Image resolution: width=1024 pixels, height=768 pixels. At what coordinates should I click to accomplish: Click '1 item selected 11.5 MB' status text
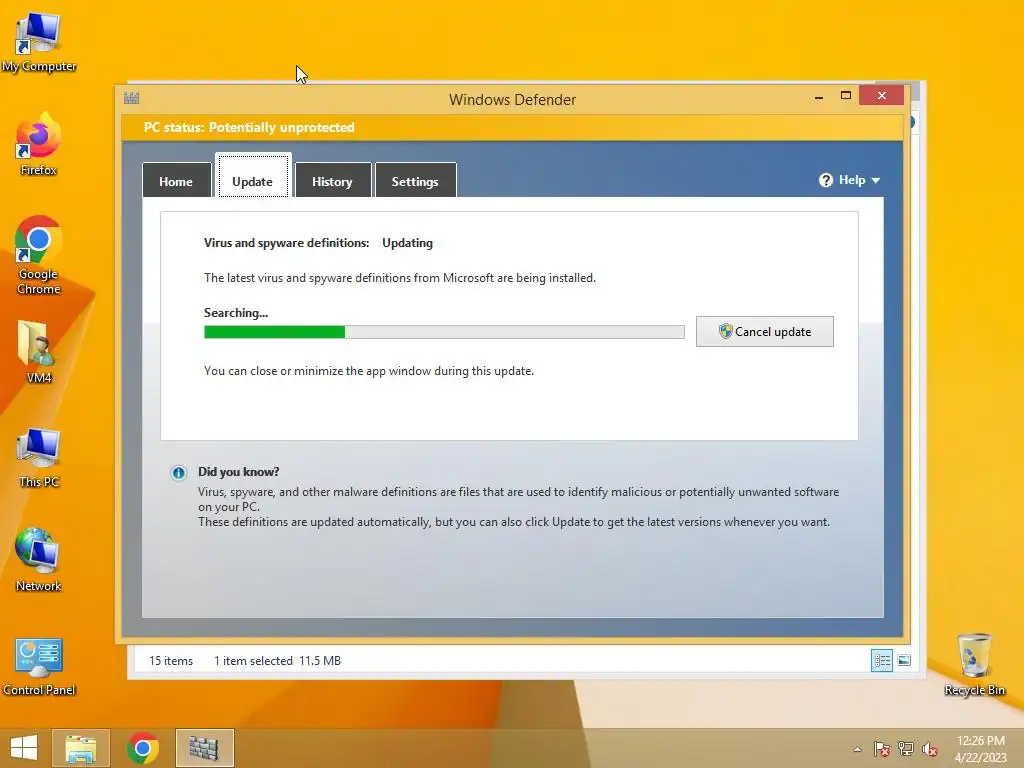(278, 661)
